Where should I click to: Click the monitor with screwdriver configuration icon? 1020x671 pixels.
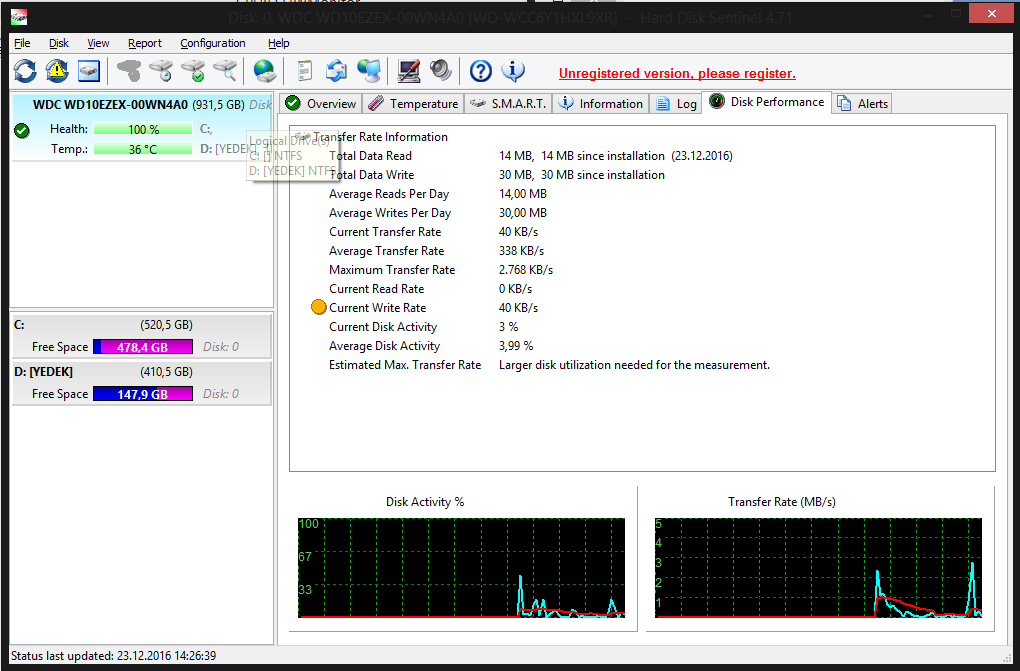409,70
